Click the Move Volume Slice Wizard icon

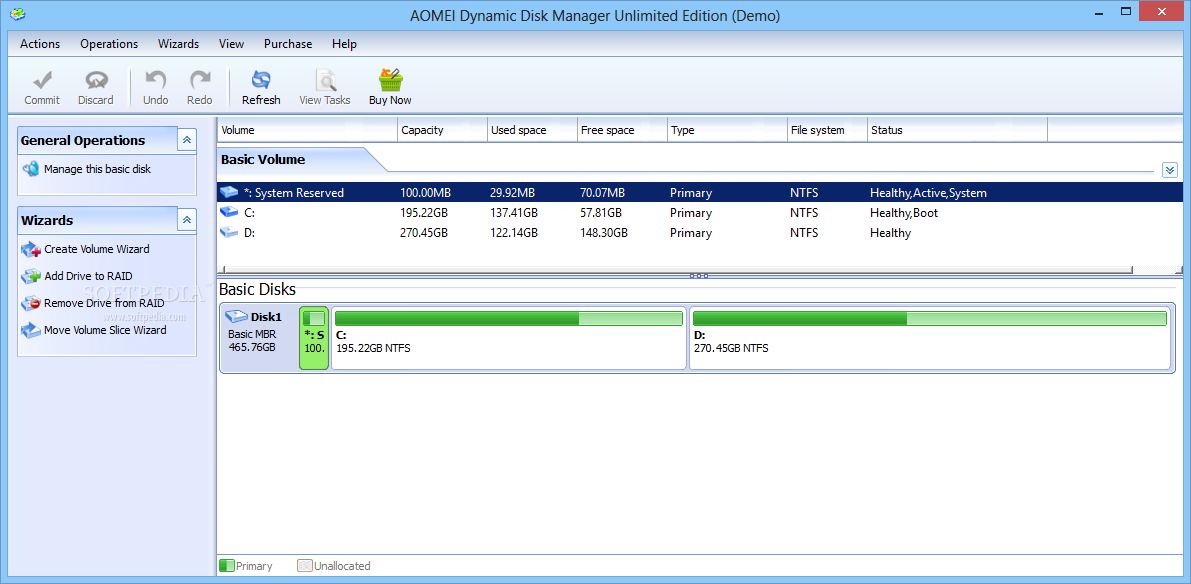30,330
